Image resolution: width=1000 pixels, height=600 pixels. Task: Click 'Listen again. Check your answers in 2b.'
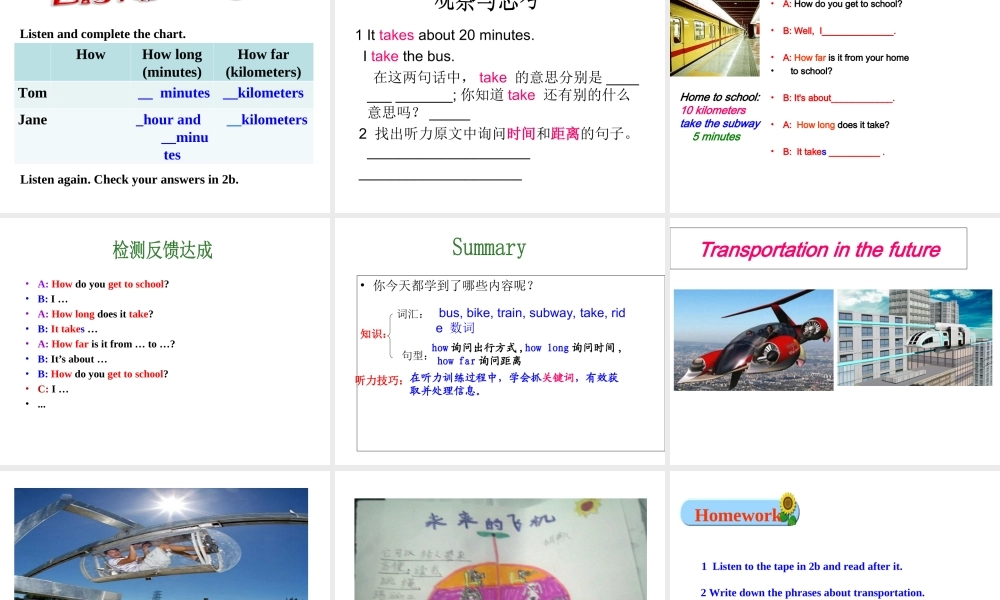129,179
